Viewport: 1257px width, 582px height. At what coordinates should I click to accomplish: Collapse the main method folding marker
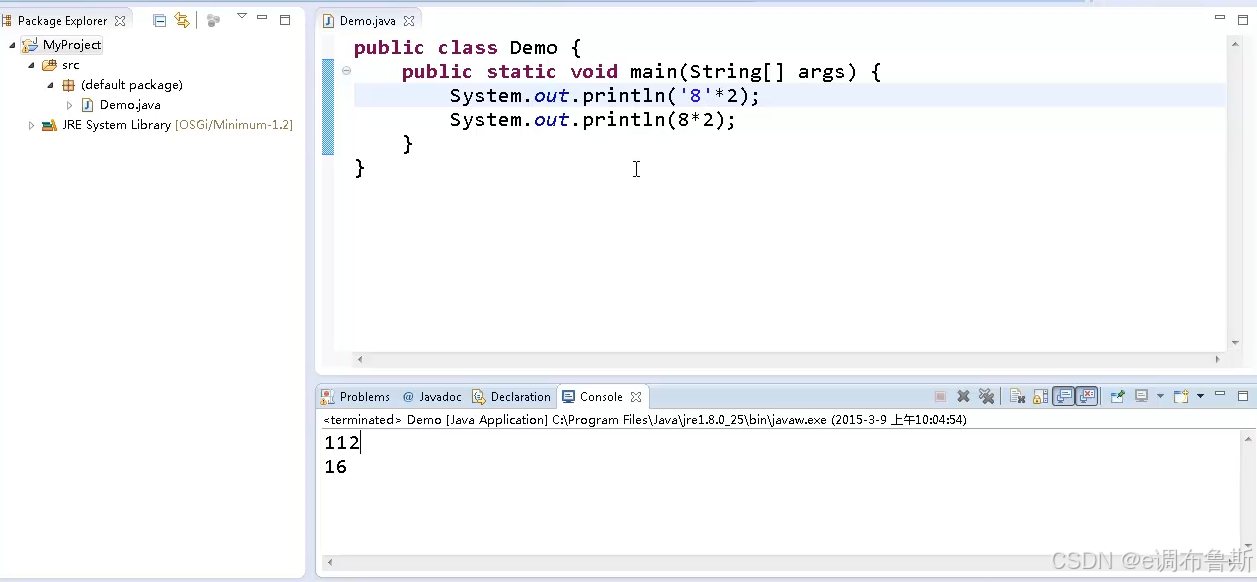coord(346,71)
